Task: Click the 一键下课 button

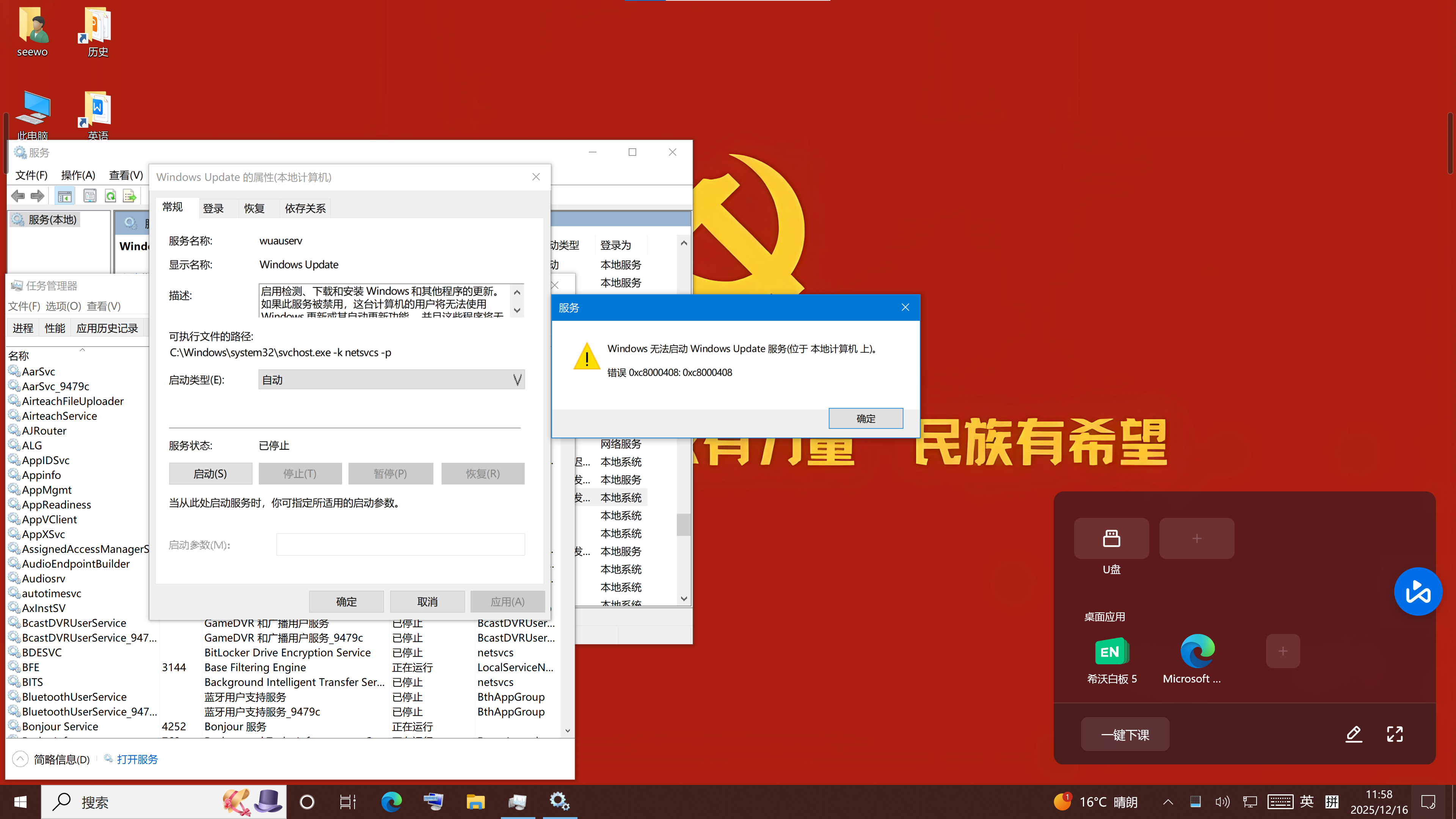Action: pos(1125,734)
